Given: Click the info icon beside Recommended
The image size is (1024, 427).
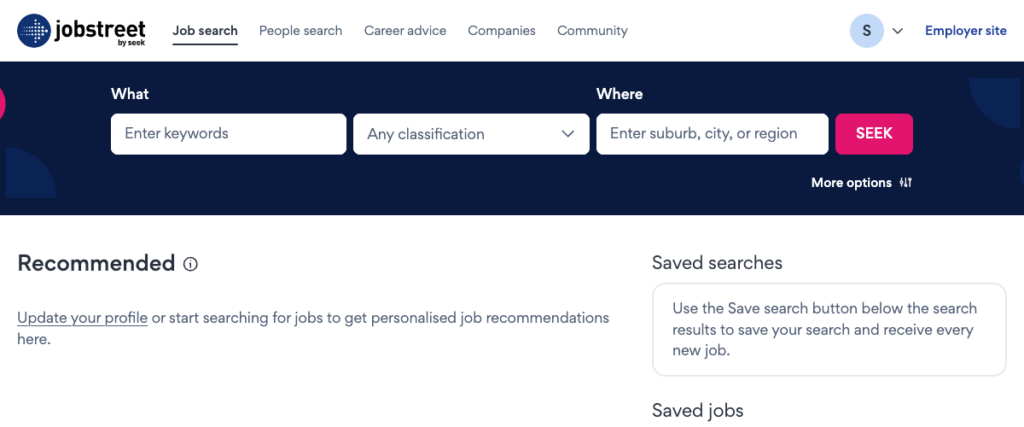Looking at the screenshot, I should click(191, 264).
